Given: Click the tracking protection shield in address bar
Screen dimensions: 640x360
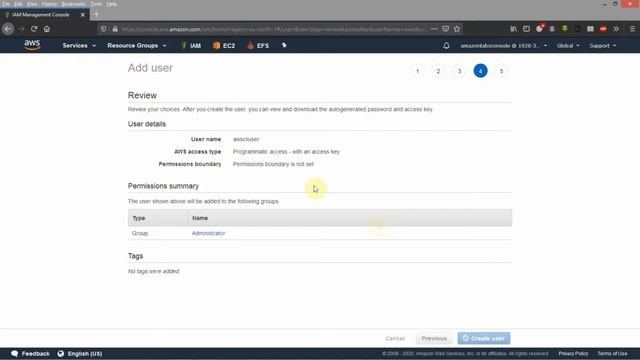Looking at the screenshot, I should pyautogui.click(x=104, y=29).
